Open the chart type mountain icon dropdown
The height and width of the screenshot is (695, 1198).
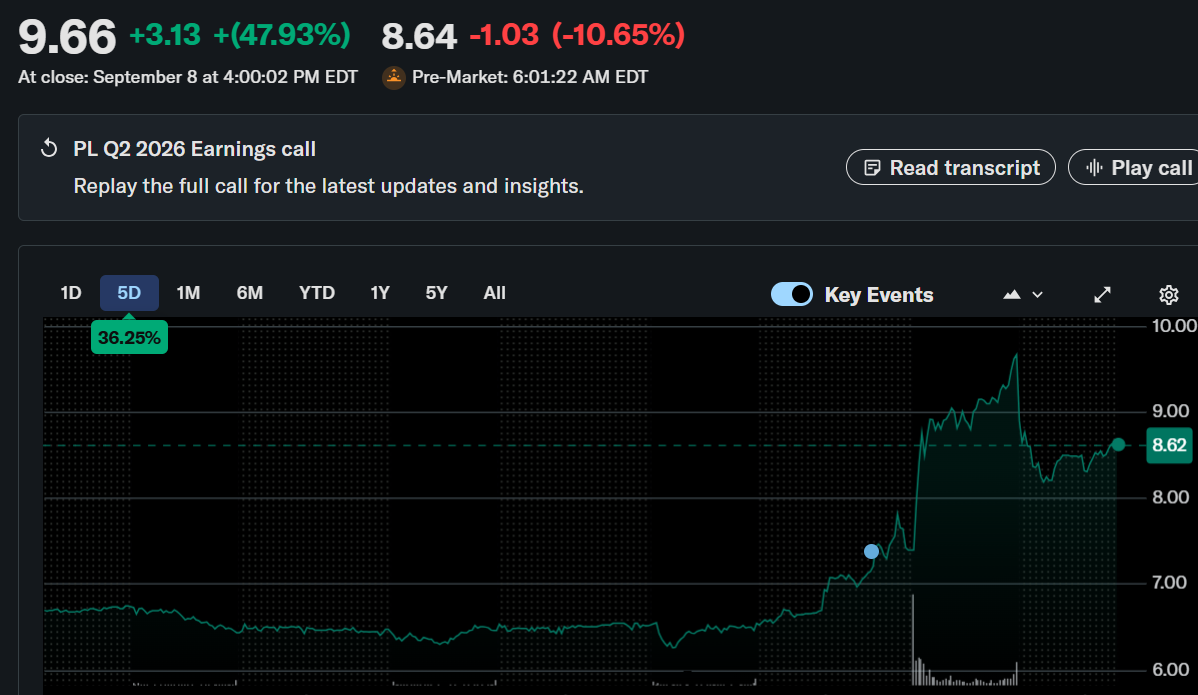tap(1022, 295)
